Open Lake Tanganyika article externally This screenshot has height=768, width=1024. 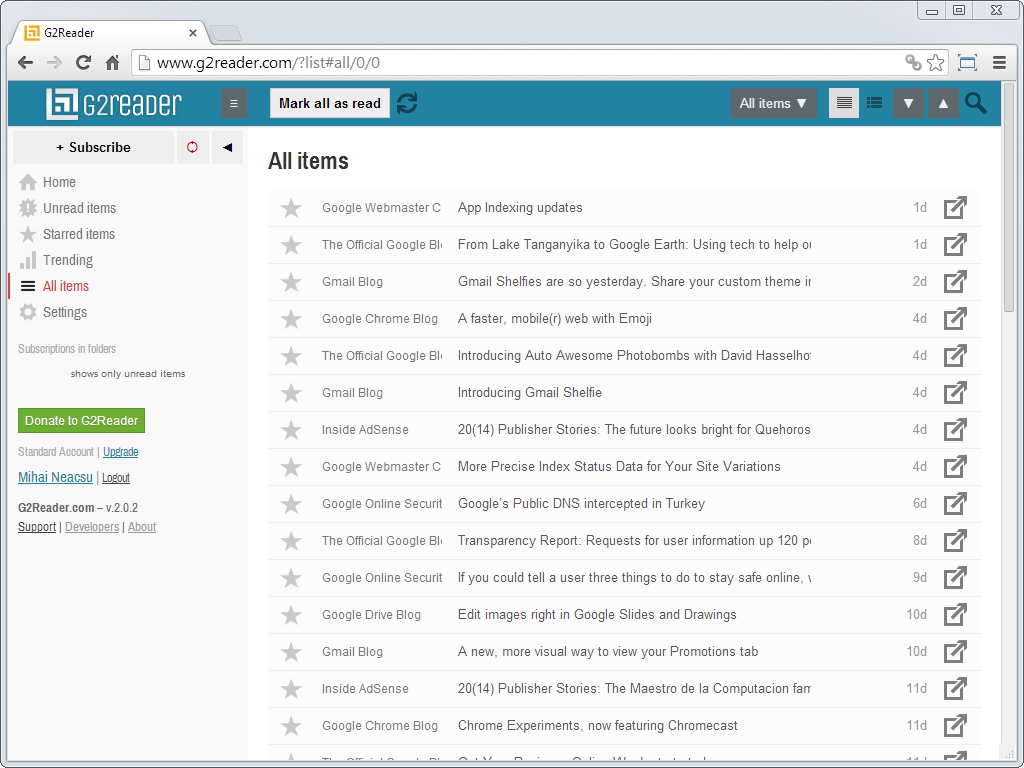click(955, 245)
